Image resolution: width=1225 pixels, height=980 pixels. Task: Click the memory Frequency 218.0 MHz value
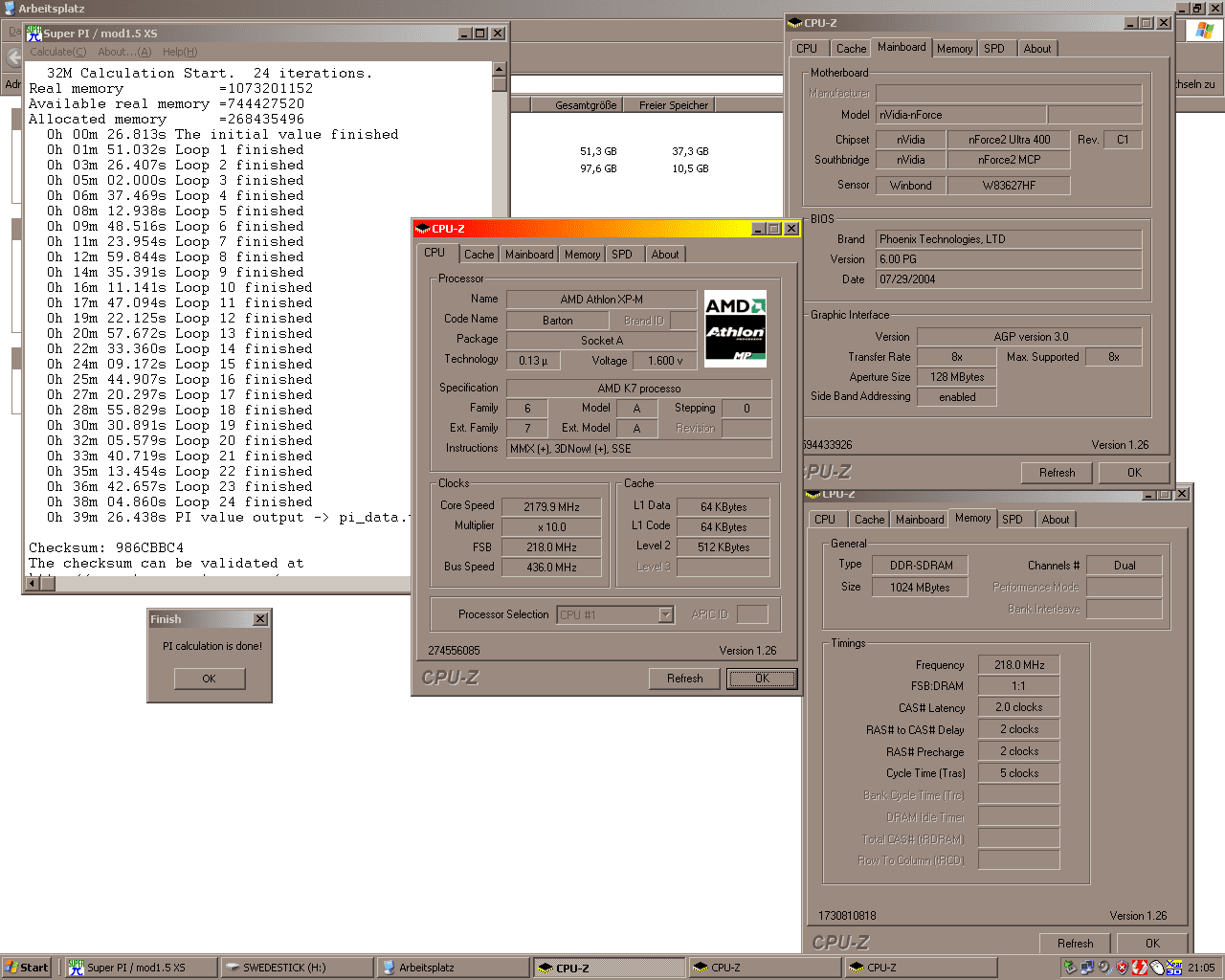(x=1018, y=665)
